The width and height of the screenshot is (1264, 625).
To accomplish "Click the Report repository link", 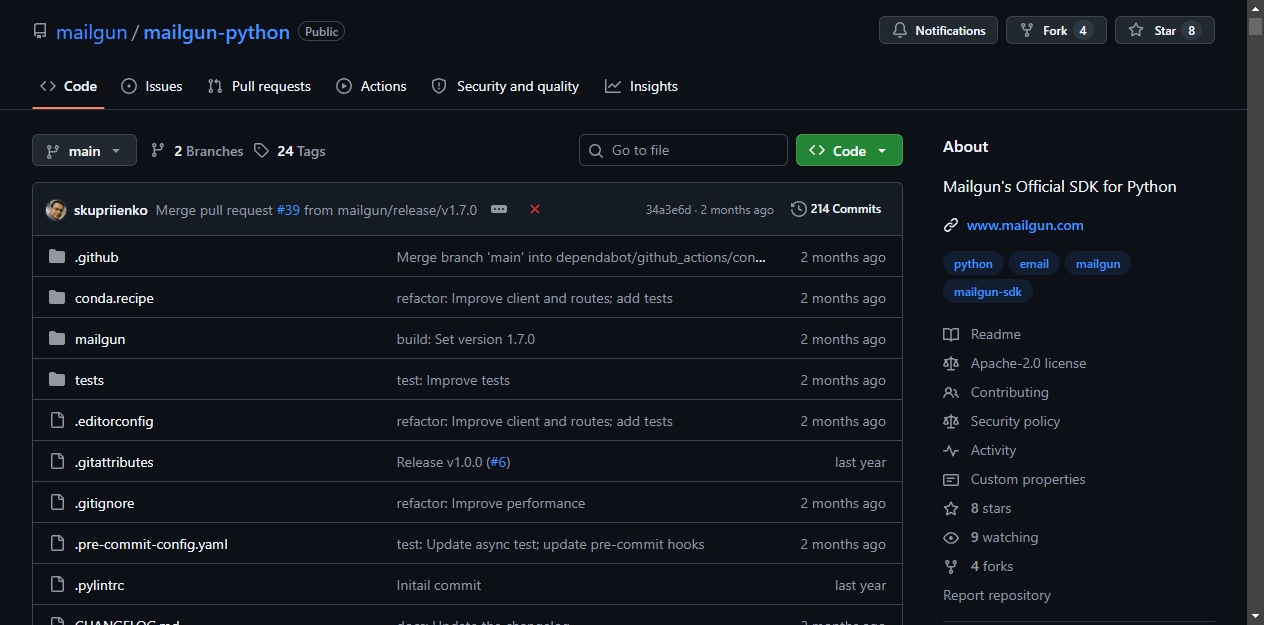I will tap(997, 595).
